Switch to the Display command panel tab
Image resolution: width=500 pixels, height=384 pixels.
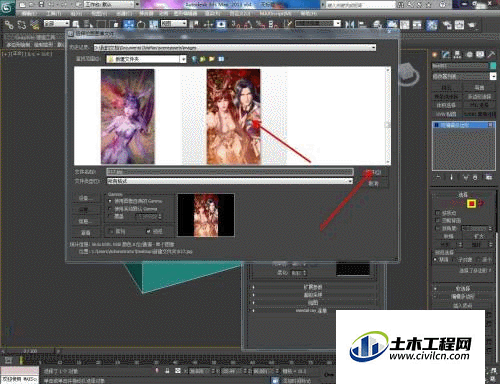[480, 54]
